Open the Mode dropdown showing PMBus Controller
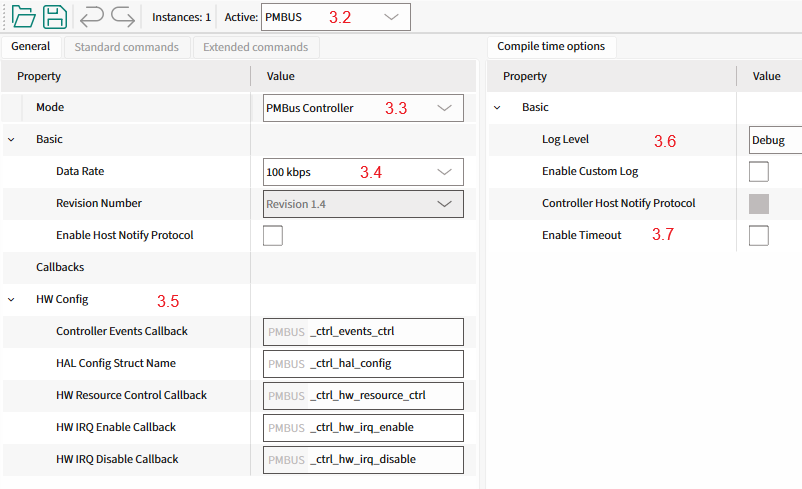802x489 pixels. pyautogui.click(x=363, y=108)
